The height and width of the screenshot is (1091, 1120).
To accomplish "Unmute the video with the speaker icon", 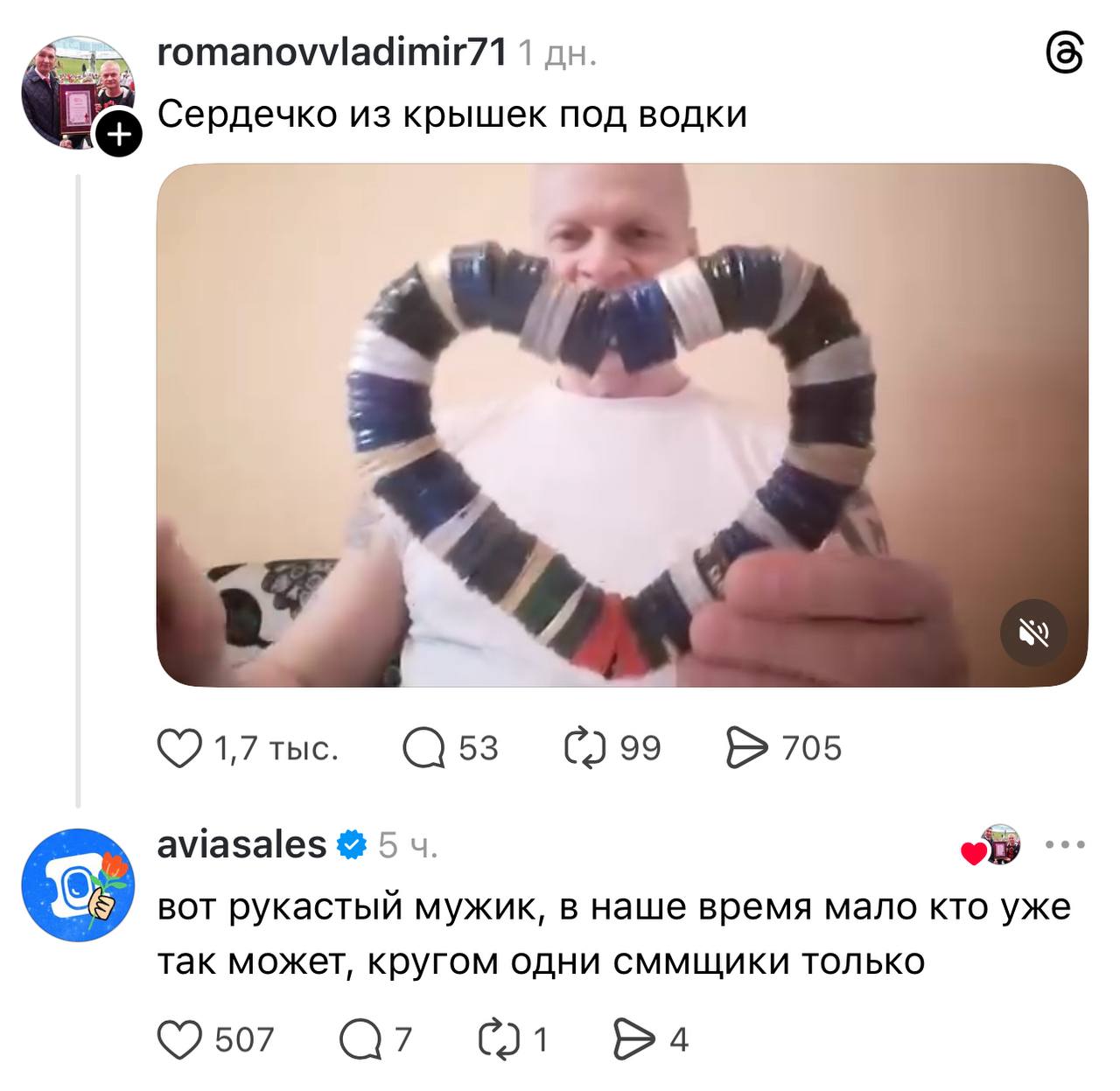I will (1034, 633).
